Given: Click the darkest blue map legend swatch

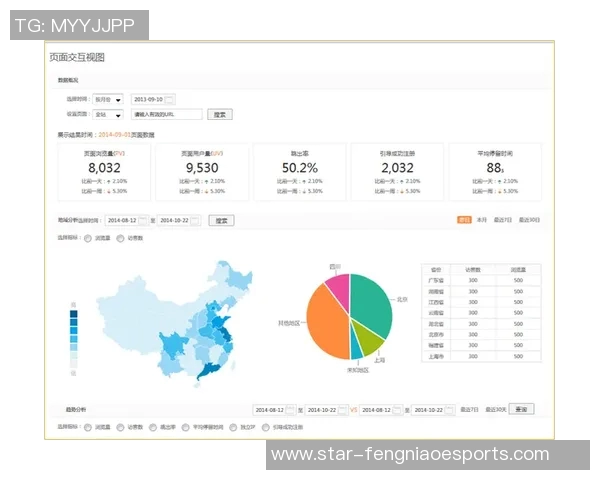Looking at the screenshot, I should [x=73, y=315].
